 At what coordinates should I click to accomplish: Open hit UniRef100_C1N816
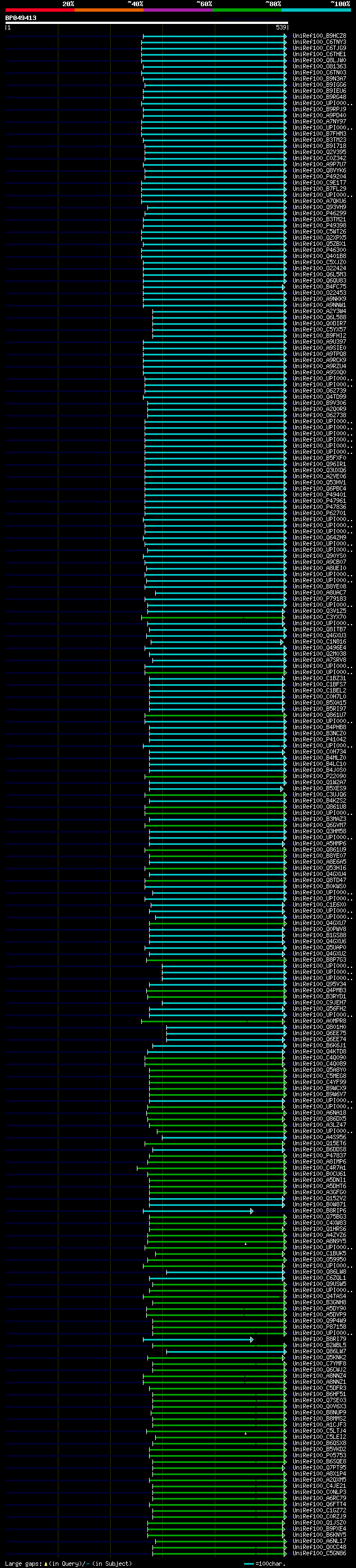[319, 641]
